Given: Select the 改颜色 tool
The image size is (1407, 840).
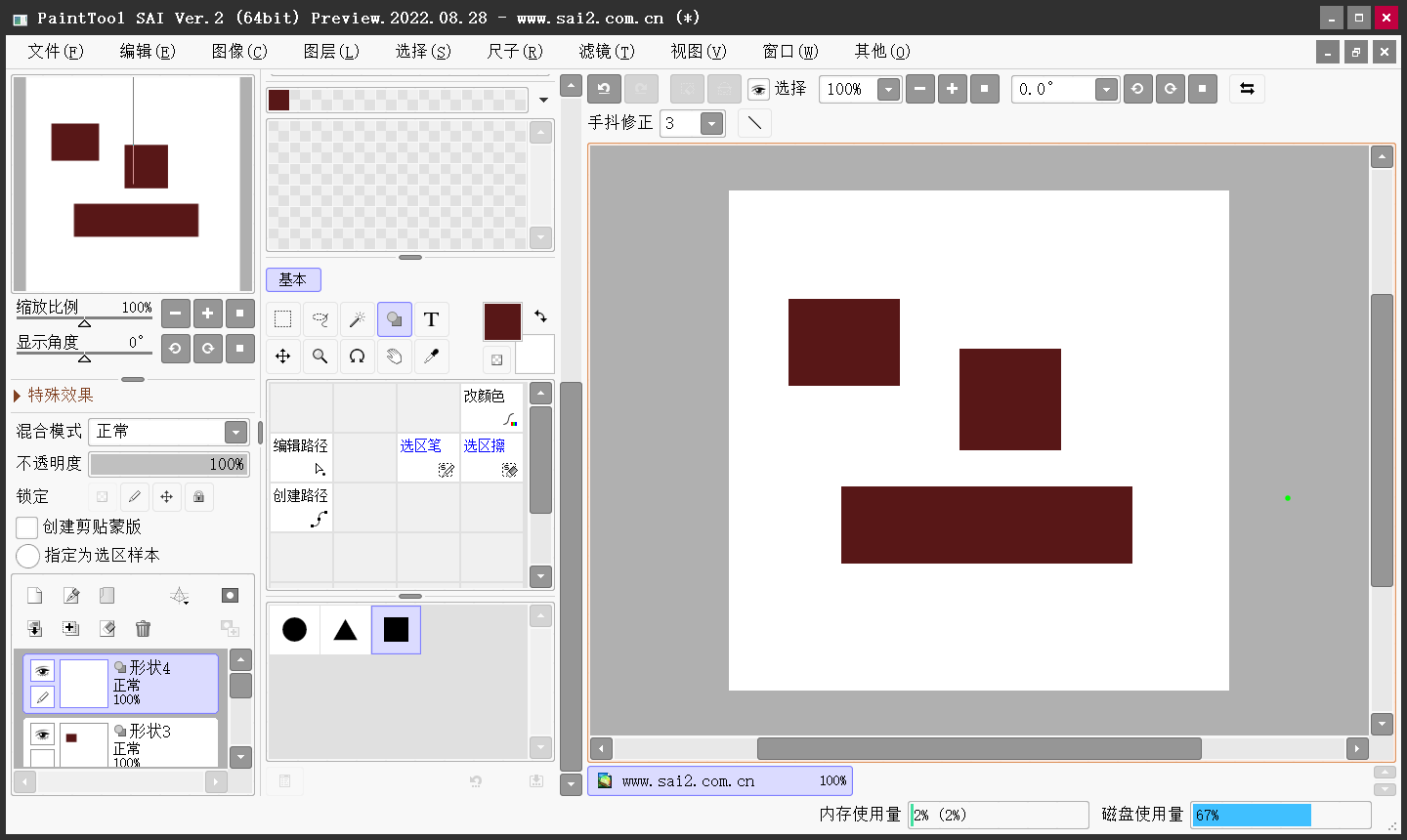Looking at the screenshot, I should 491,407.
